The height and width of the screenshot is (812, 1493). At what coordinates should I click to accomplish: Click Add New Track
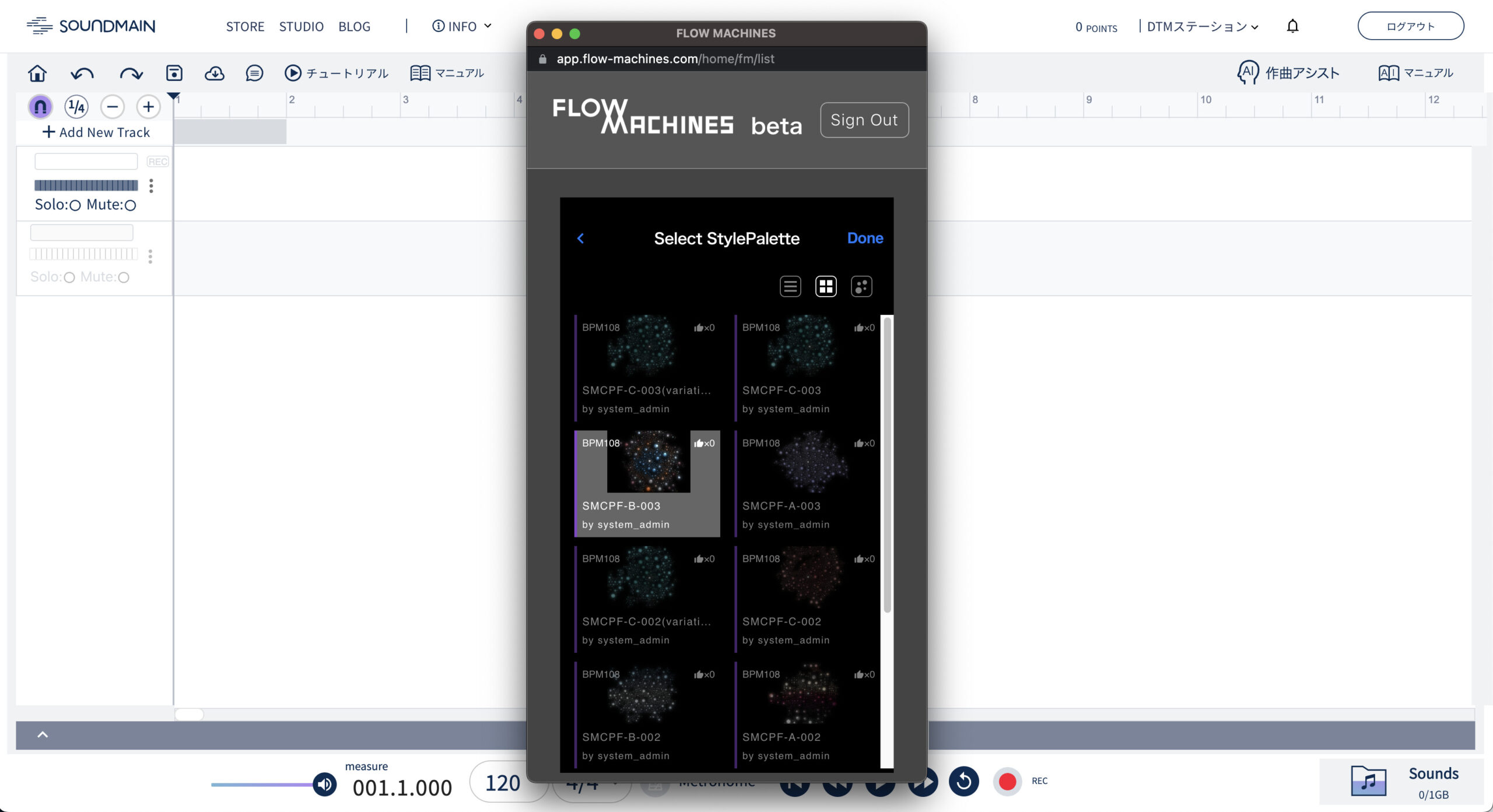(96, 132)
